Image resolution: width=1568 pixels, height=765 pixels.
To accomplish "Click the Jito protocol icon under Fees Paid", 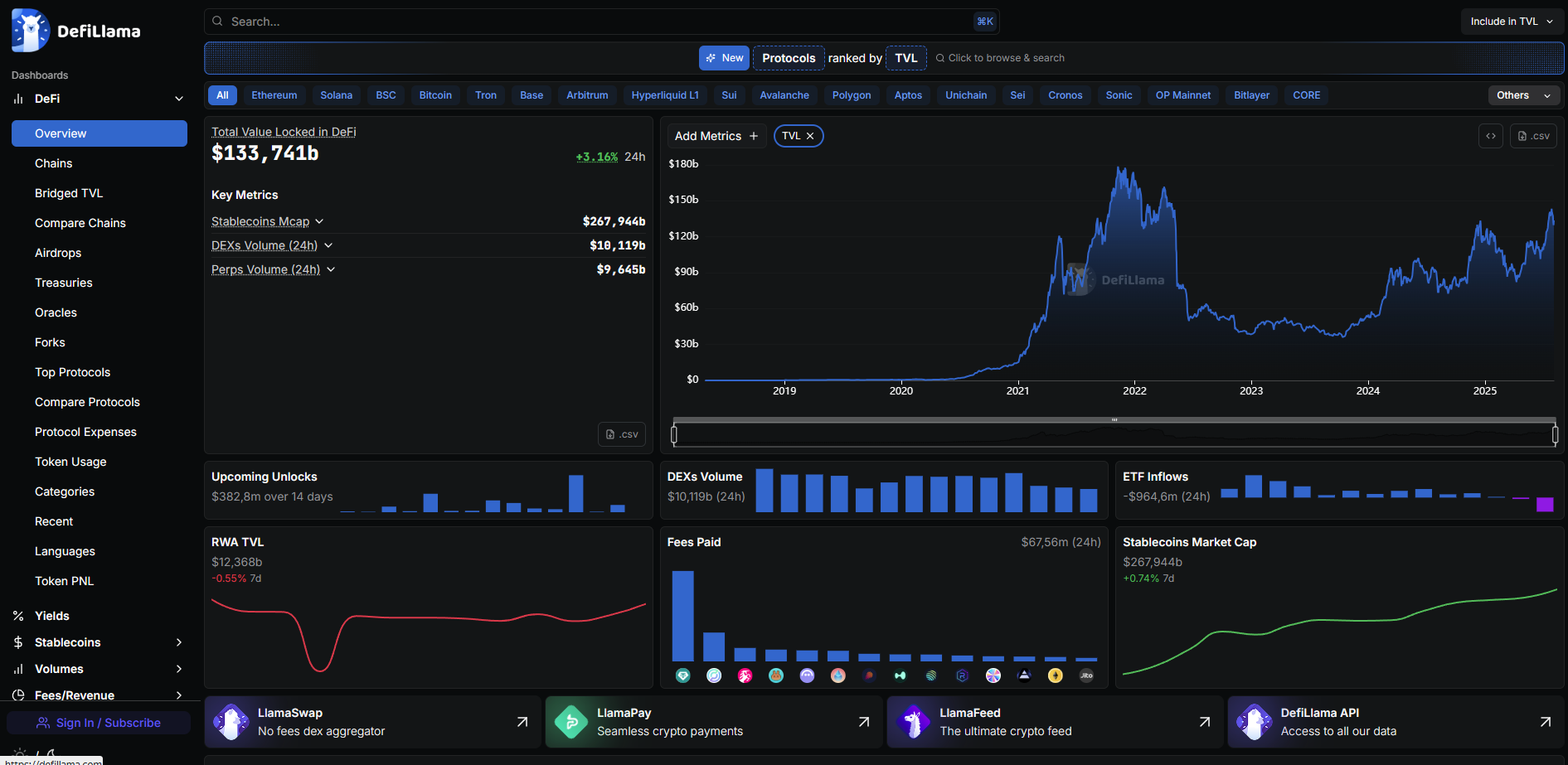I will point(1086,675).
